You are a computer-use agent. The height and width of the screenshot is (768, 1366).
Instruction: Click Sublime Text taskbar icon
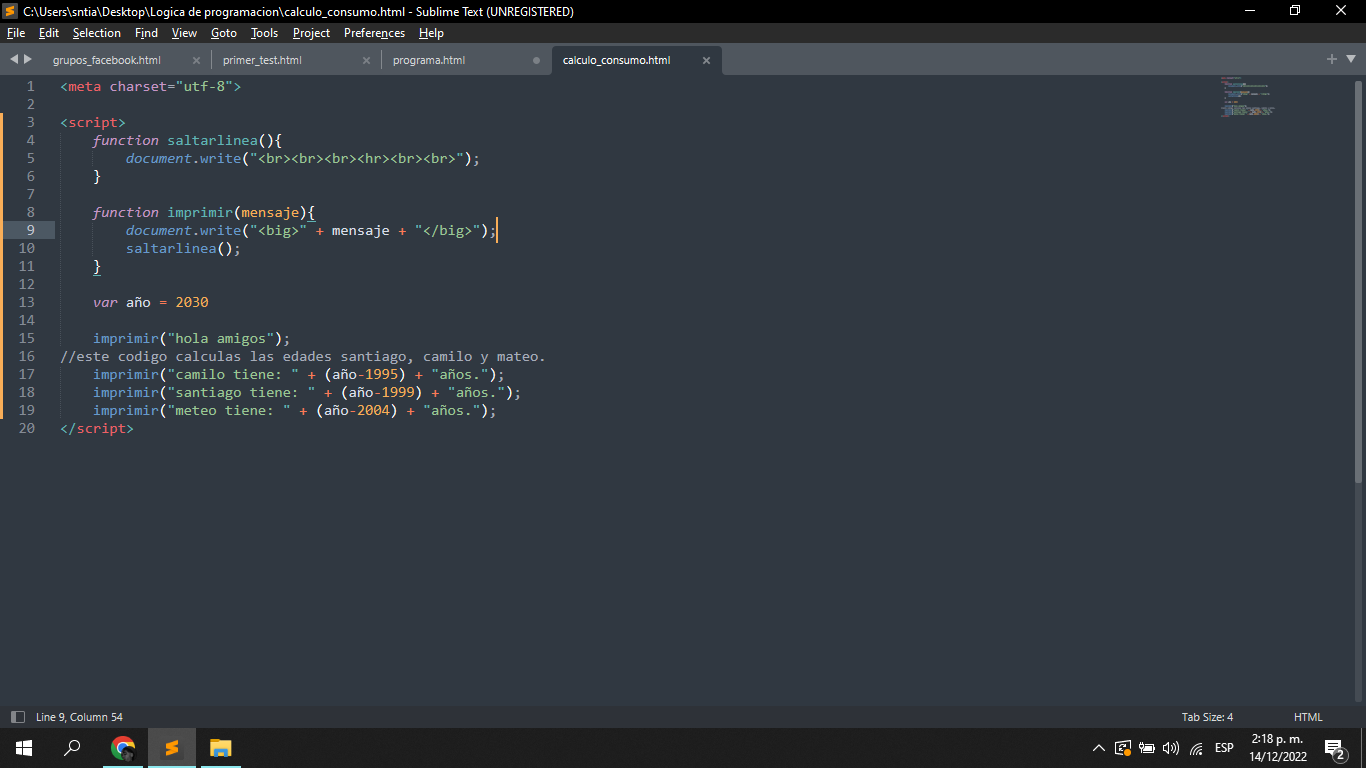click(172, 747)
